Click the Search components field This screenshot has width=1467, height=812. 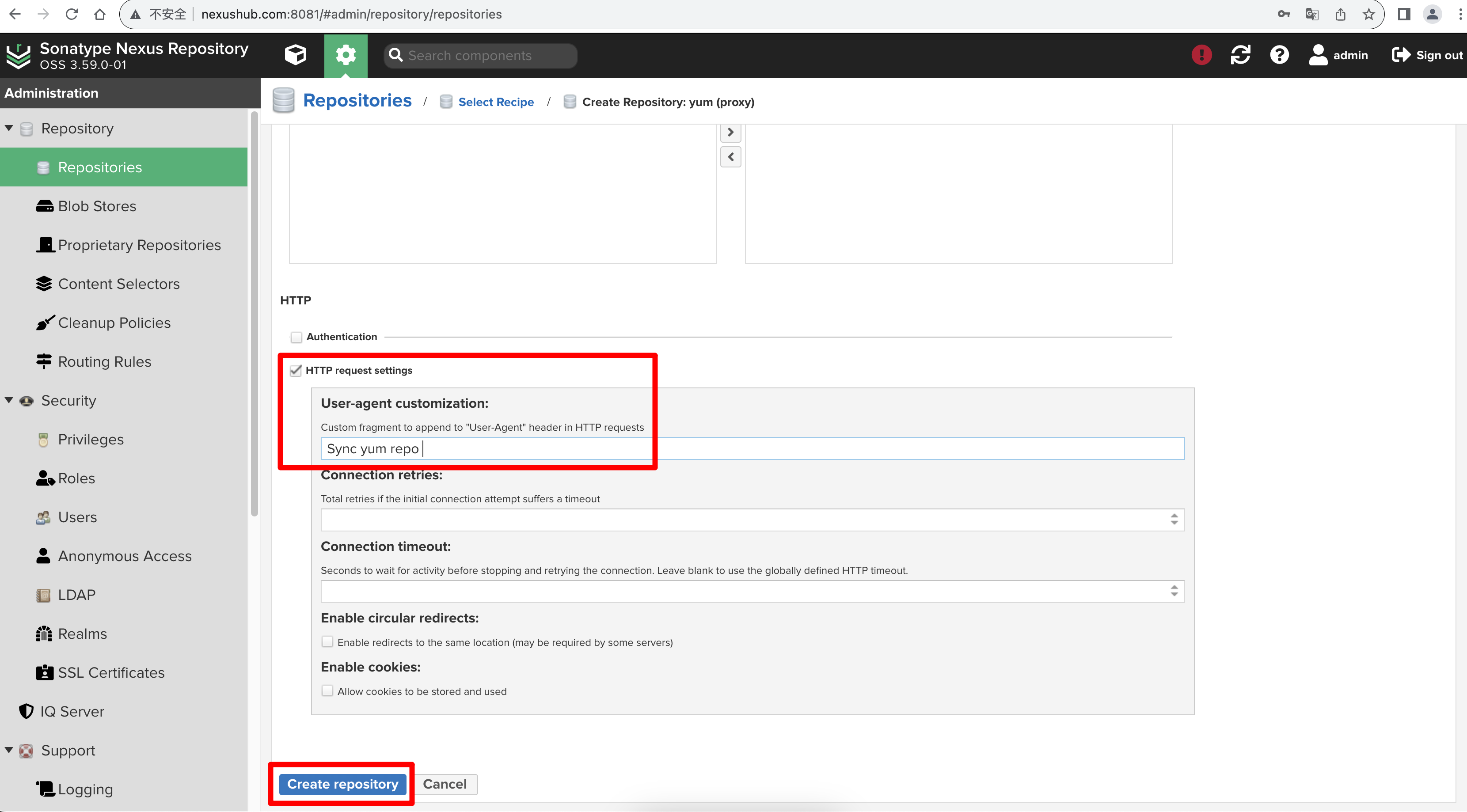481,55
